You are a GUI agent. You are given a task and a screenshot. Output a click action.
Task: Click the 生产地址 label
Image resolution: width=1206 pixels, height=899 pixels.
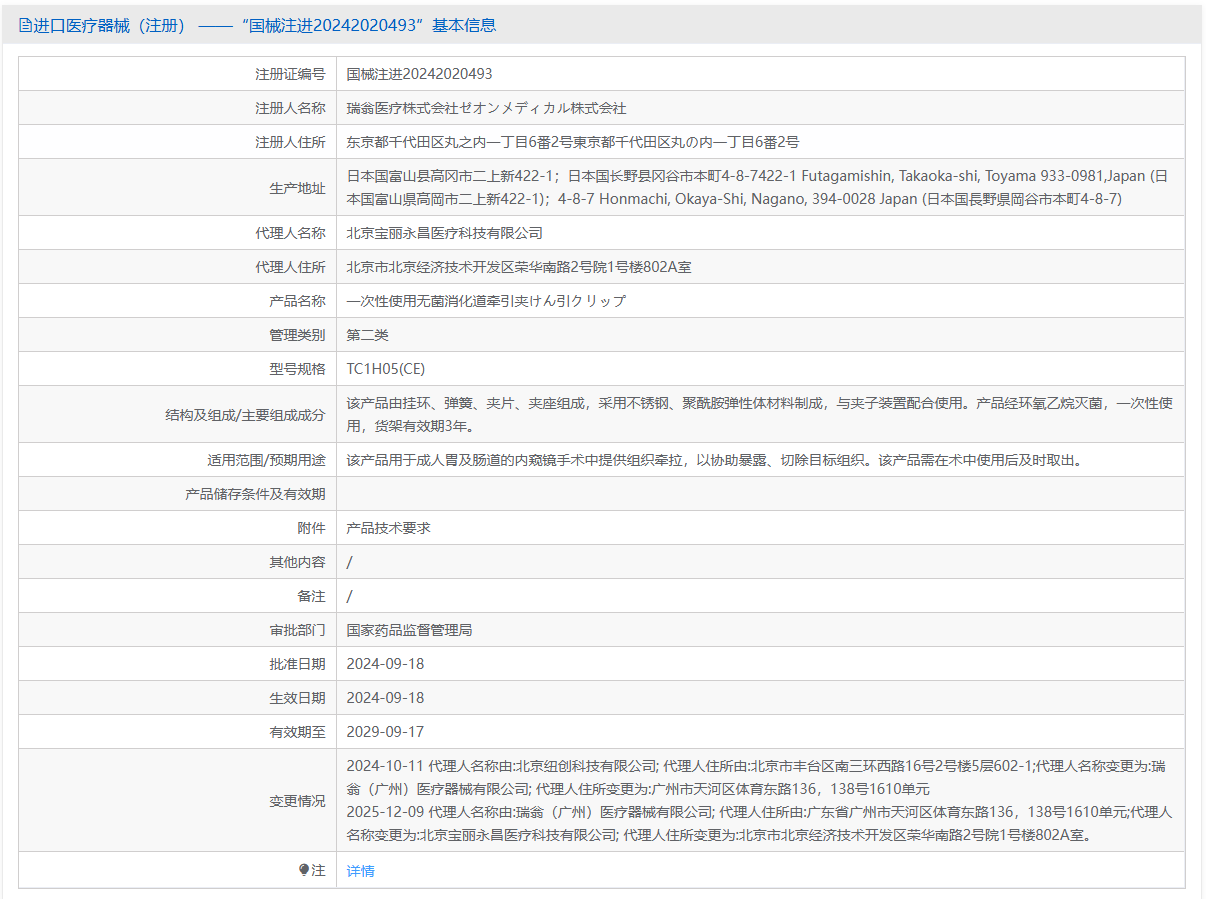(x=297, y=187)
